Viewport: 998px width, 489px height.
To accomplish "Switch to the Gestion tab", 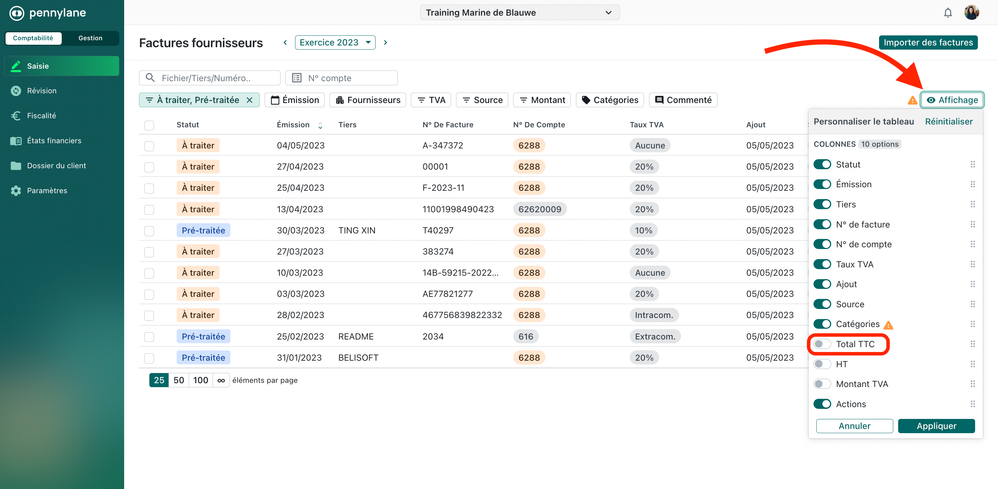I will point(90,38).
